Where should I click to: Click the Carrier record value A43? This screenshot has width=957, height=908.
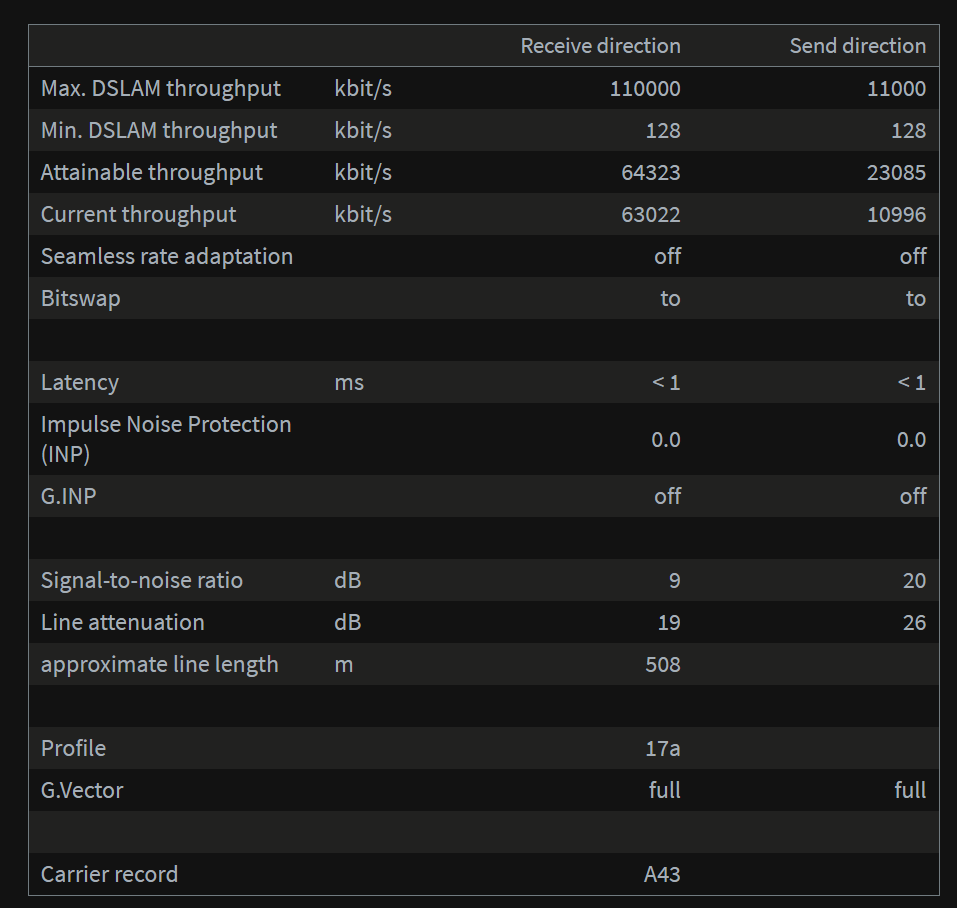click(x=662, y=875)
